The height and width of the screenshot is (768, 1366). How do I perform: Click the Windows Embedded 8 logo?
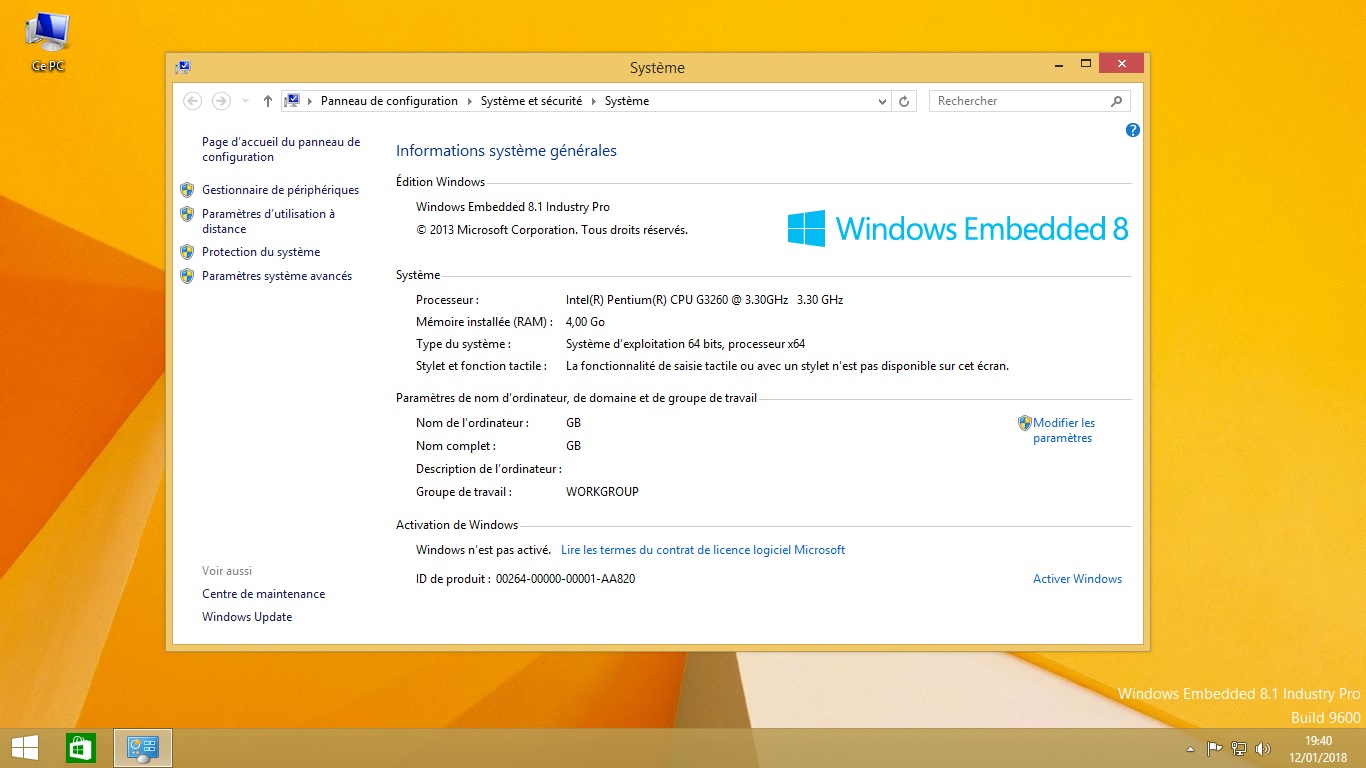958,229
